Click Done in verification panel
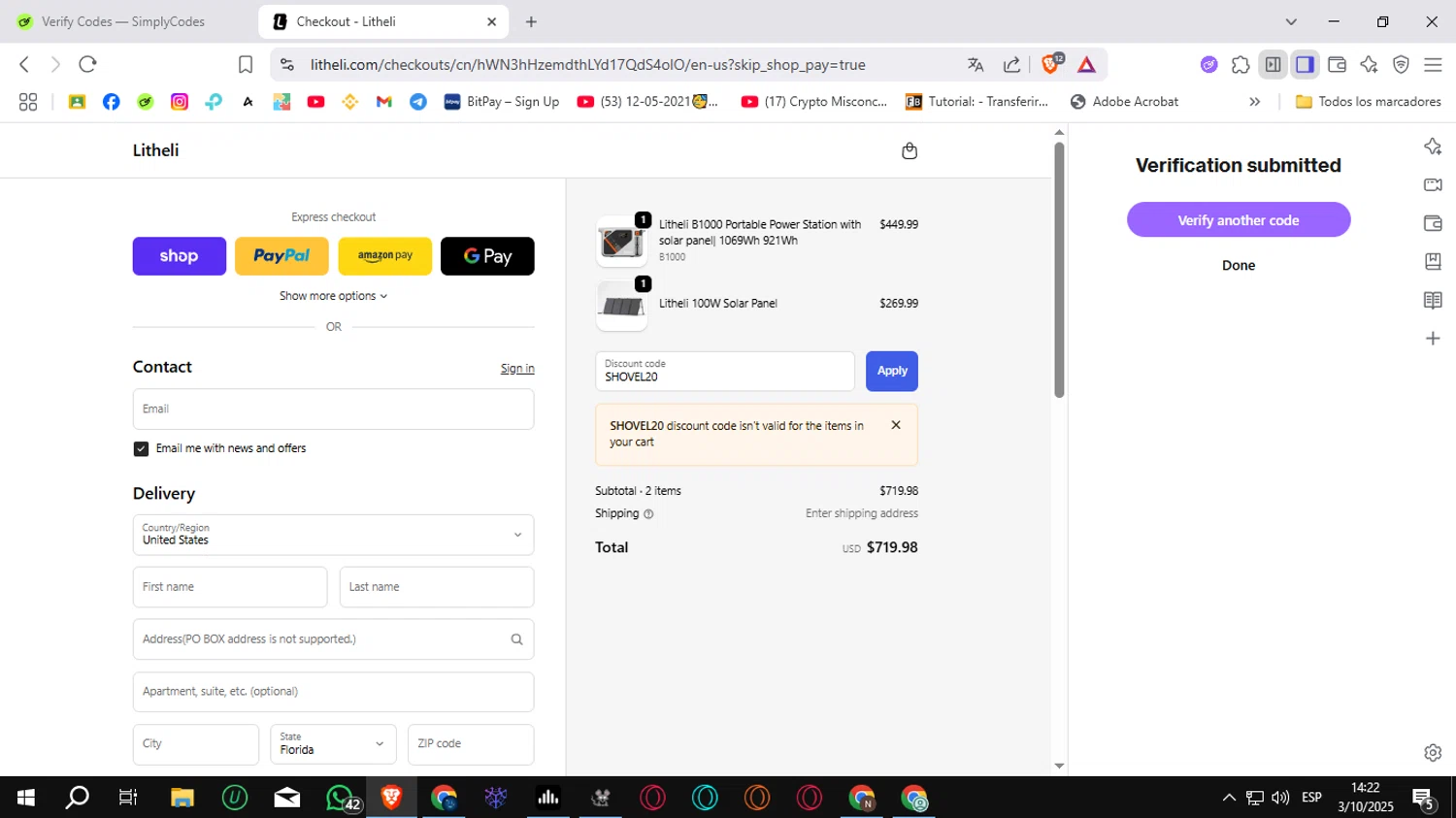This screenshot has width=1456, height=818. point(1238,265)
